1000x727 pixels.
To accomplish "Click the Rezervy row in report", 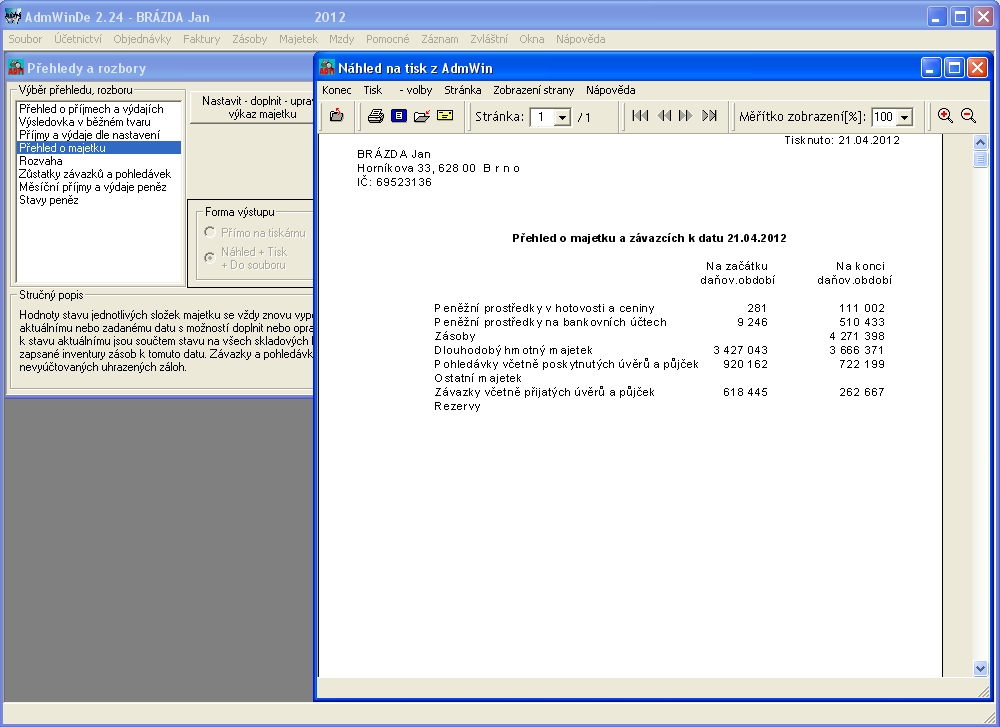I will [457, 406].
